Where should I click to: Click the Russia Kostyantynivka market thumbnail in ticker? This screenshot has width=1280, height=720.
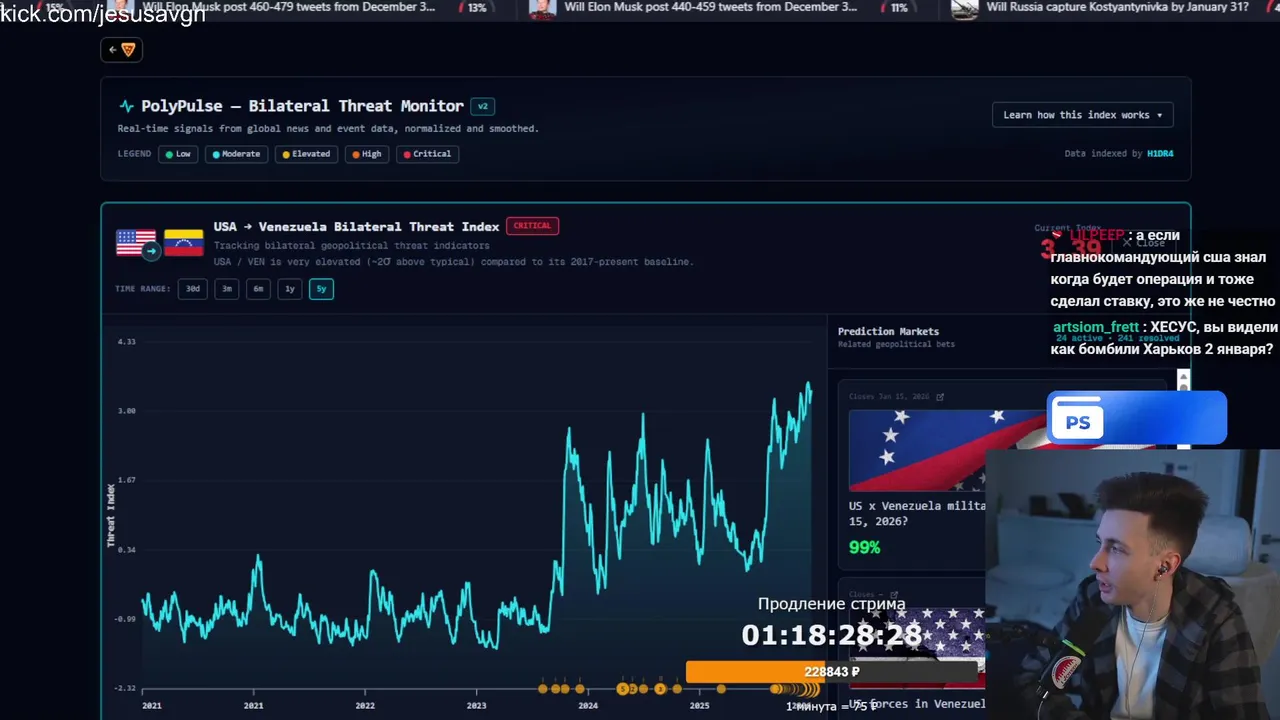tap(964, 8)
